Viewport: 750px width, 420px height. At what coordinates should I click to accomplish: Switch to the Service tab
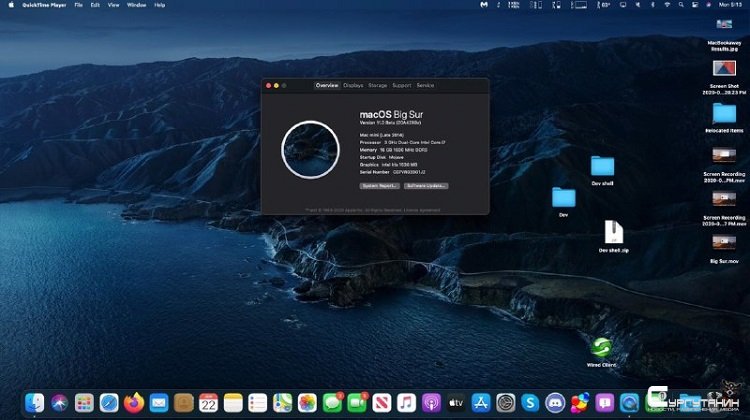(425, 85)
